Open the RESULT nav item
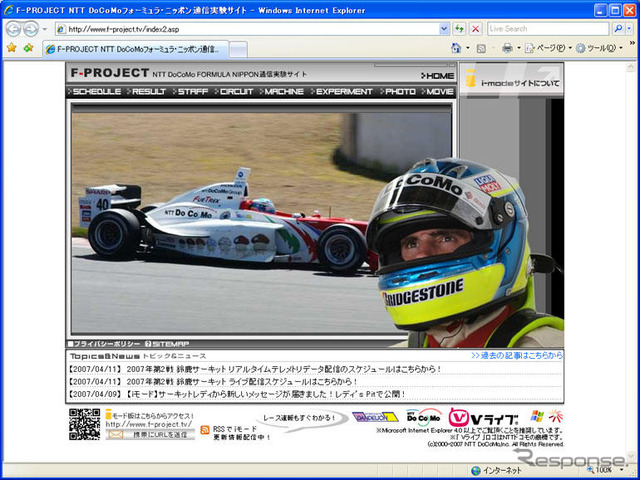 coord(147,91)
